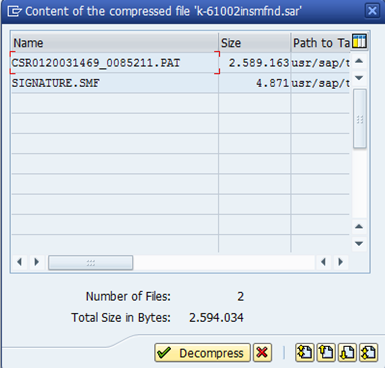Image resolution: width=385 pixels, height=368 pixels.
Task: Select the CSR0120031469_0085211.PAT file row
Action: [x=181, y=63]
